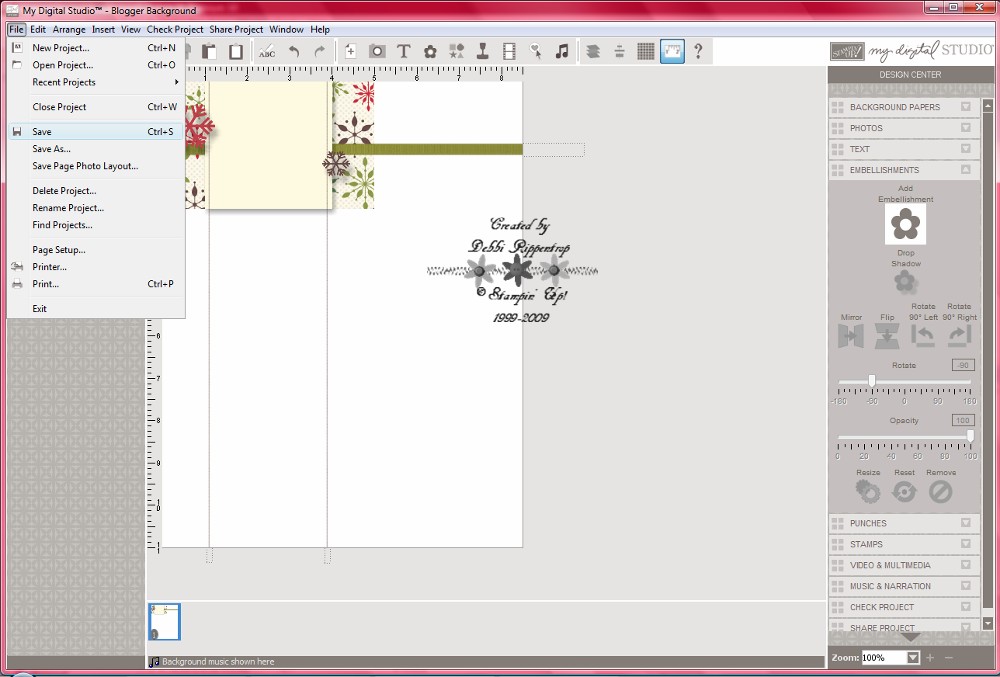The width and height of the screenshot is (1000, 677).
Task: Click the stamp toolbar icon
Action: pos(483,52)
